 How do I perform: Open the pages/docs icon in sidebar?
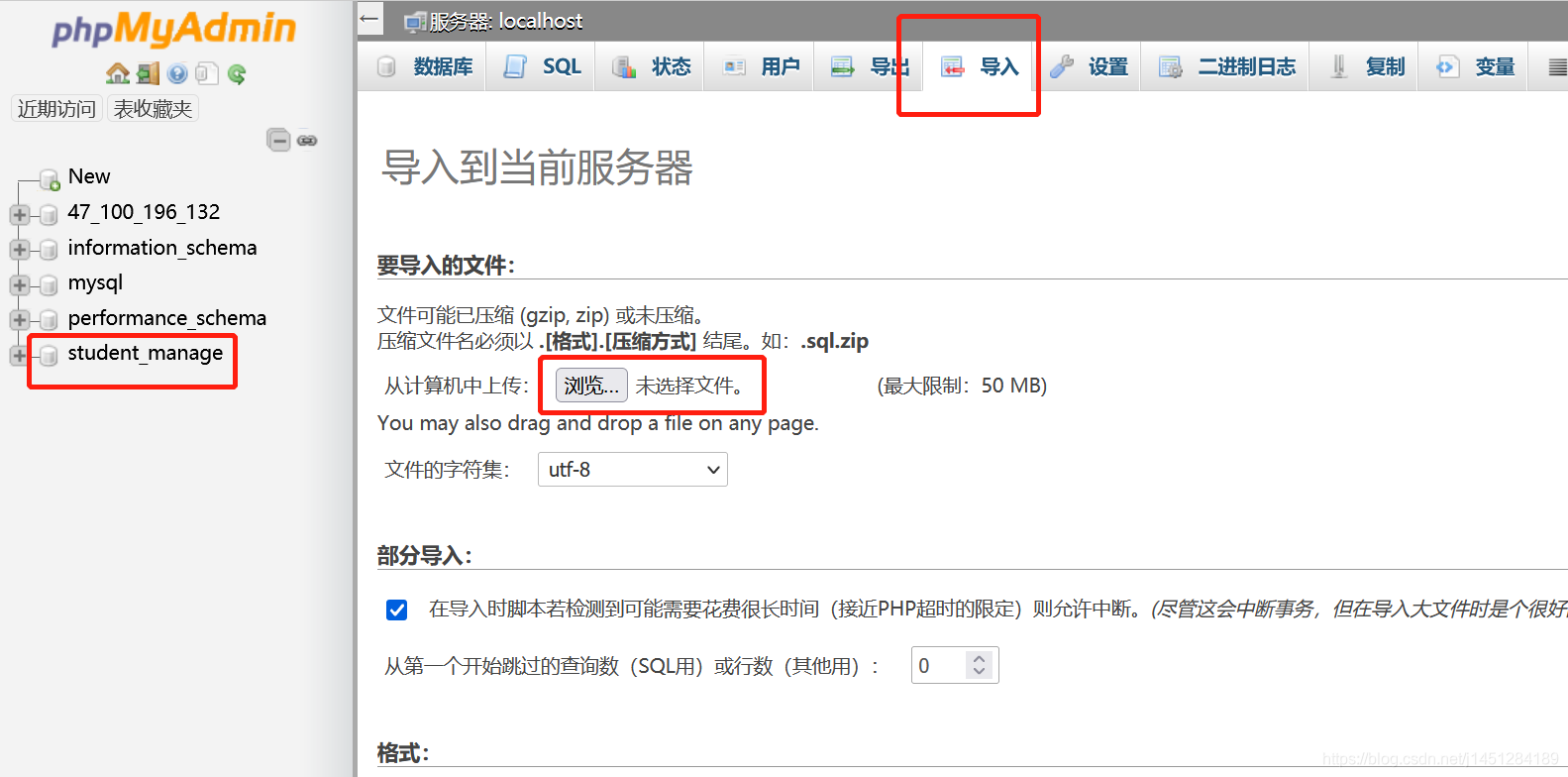(x=206, y=73)
